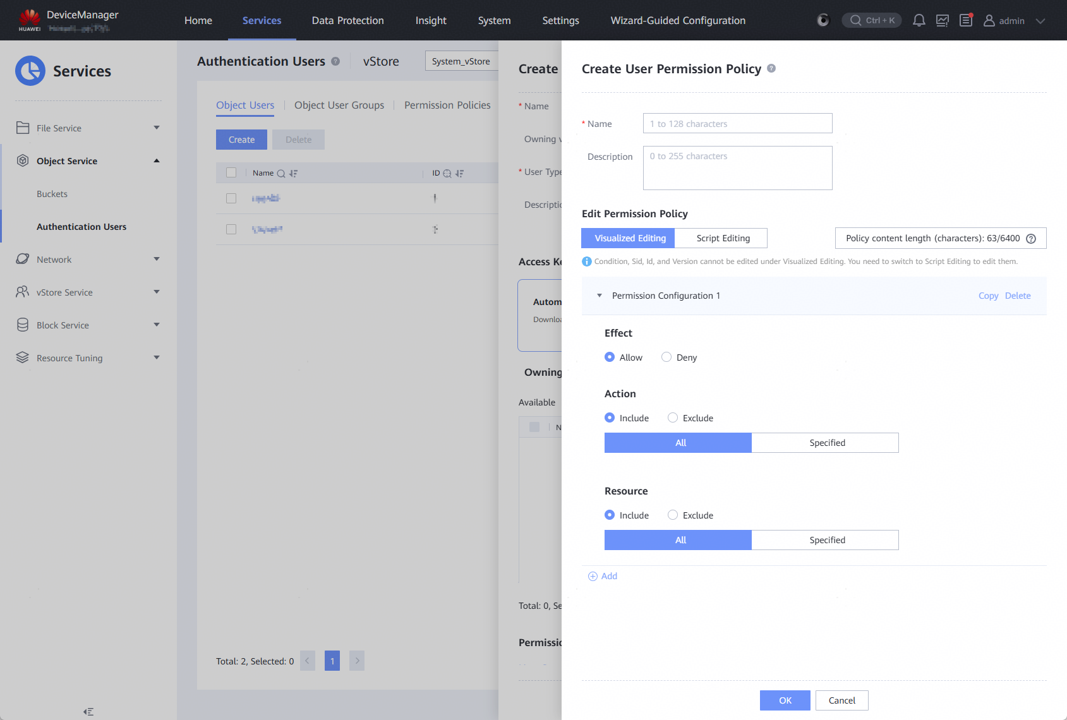Choose Exclude under Action
This screenshot has width=1067, height=720.
672,418
